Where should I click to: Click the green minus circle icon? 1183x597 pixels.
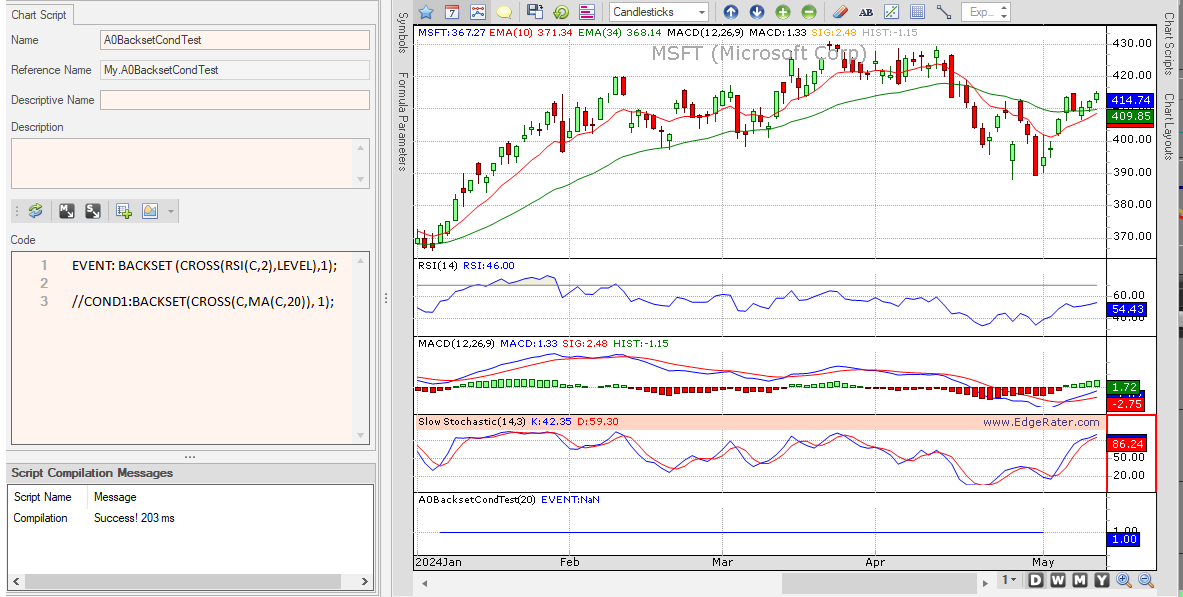tap(809, 12)
